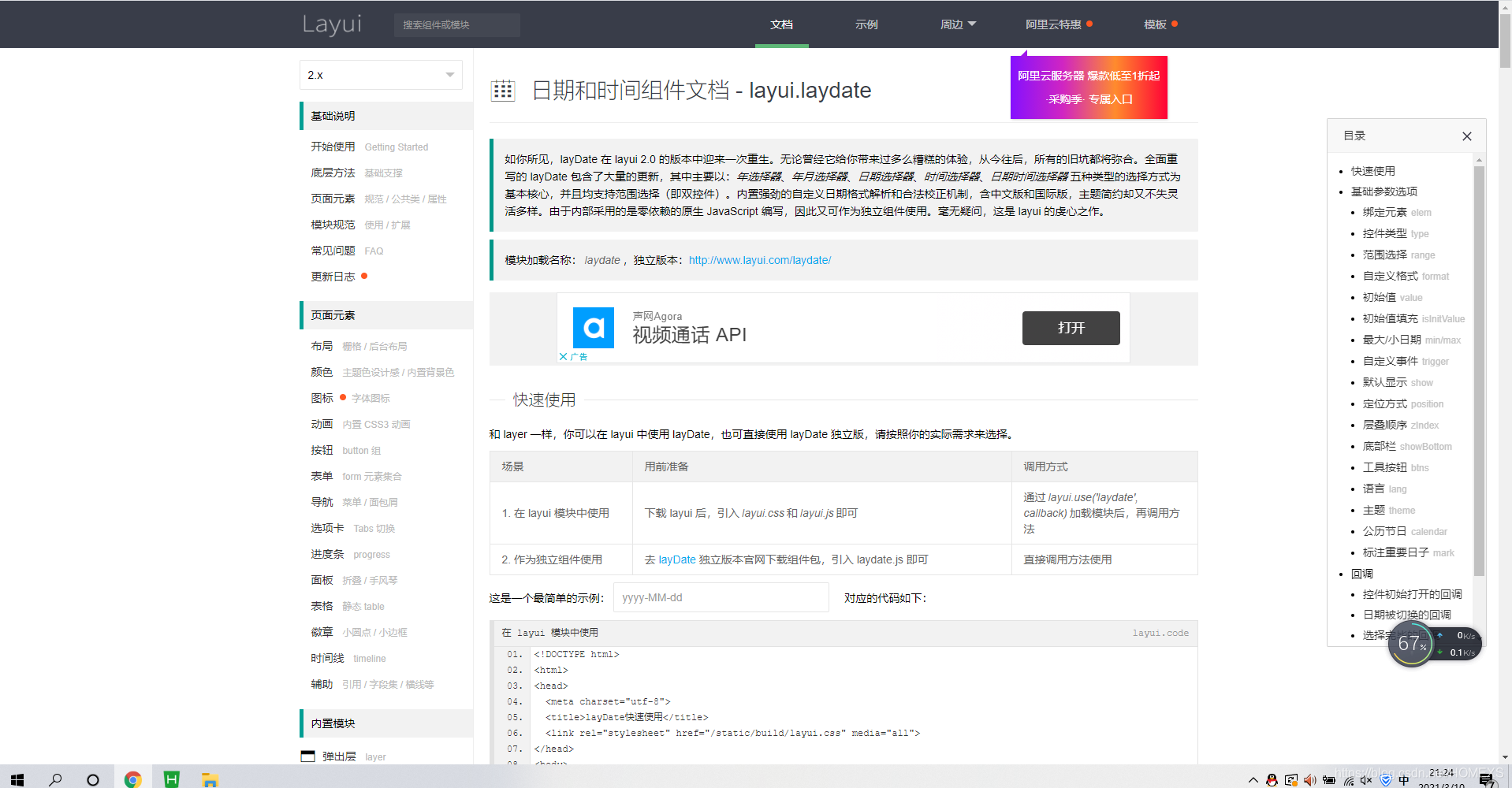This screenshot has width=1512, height=788.
Task: Close the ad using the X icon
Action: click(563, 357)
